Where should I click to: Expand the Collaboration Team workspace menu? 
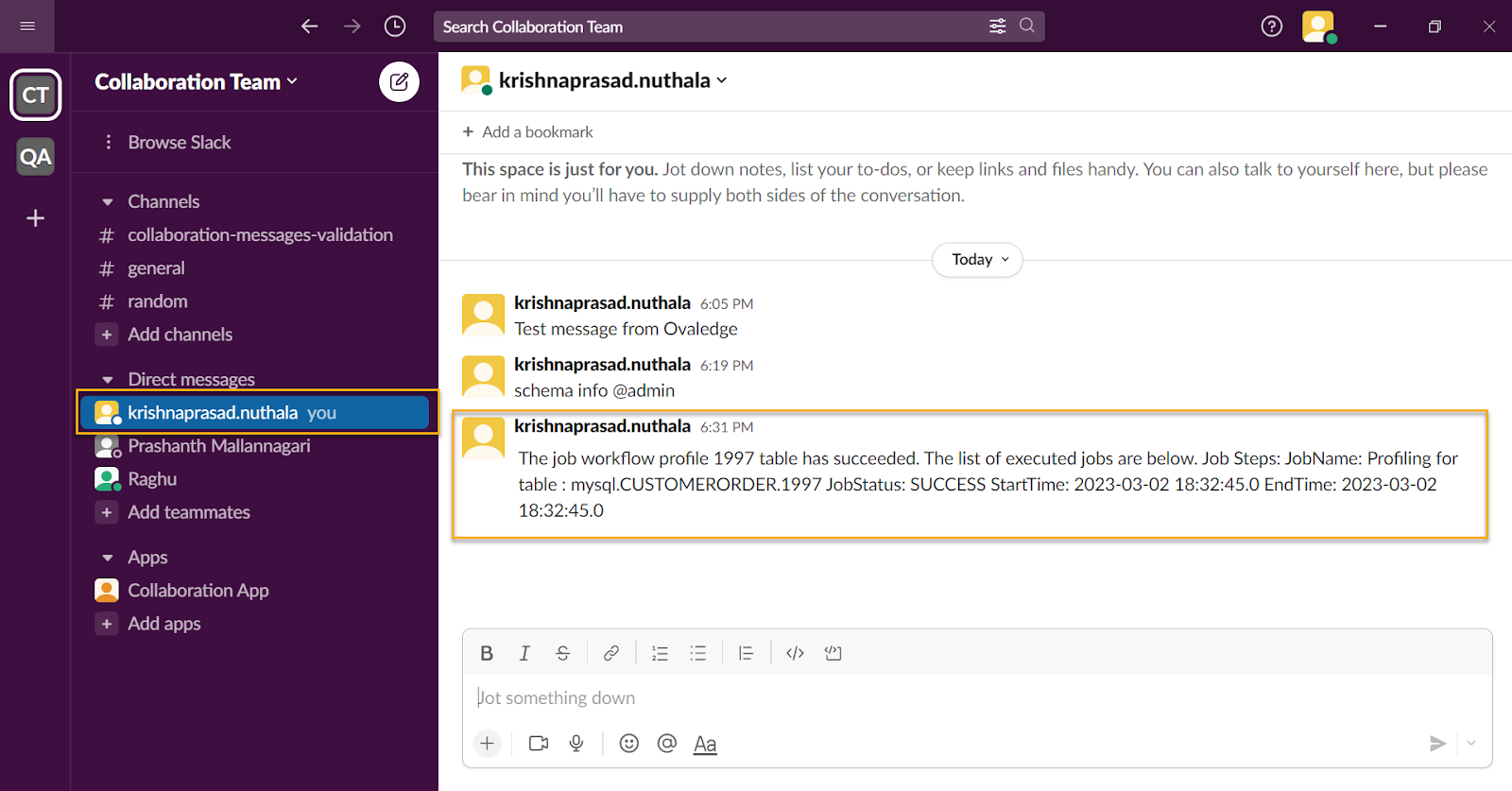point(197,82)
